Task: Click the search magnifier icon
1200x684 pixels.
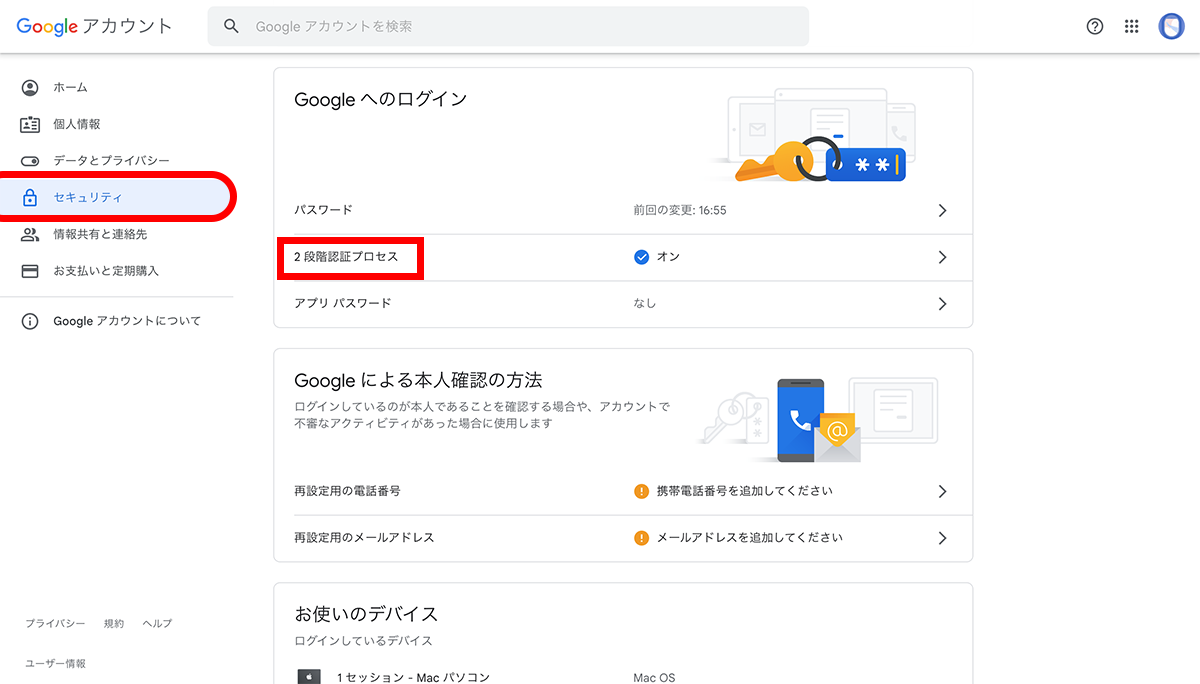Action: click(x=232, y=26)
